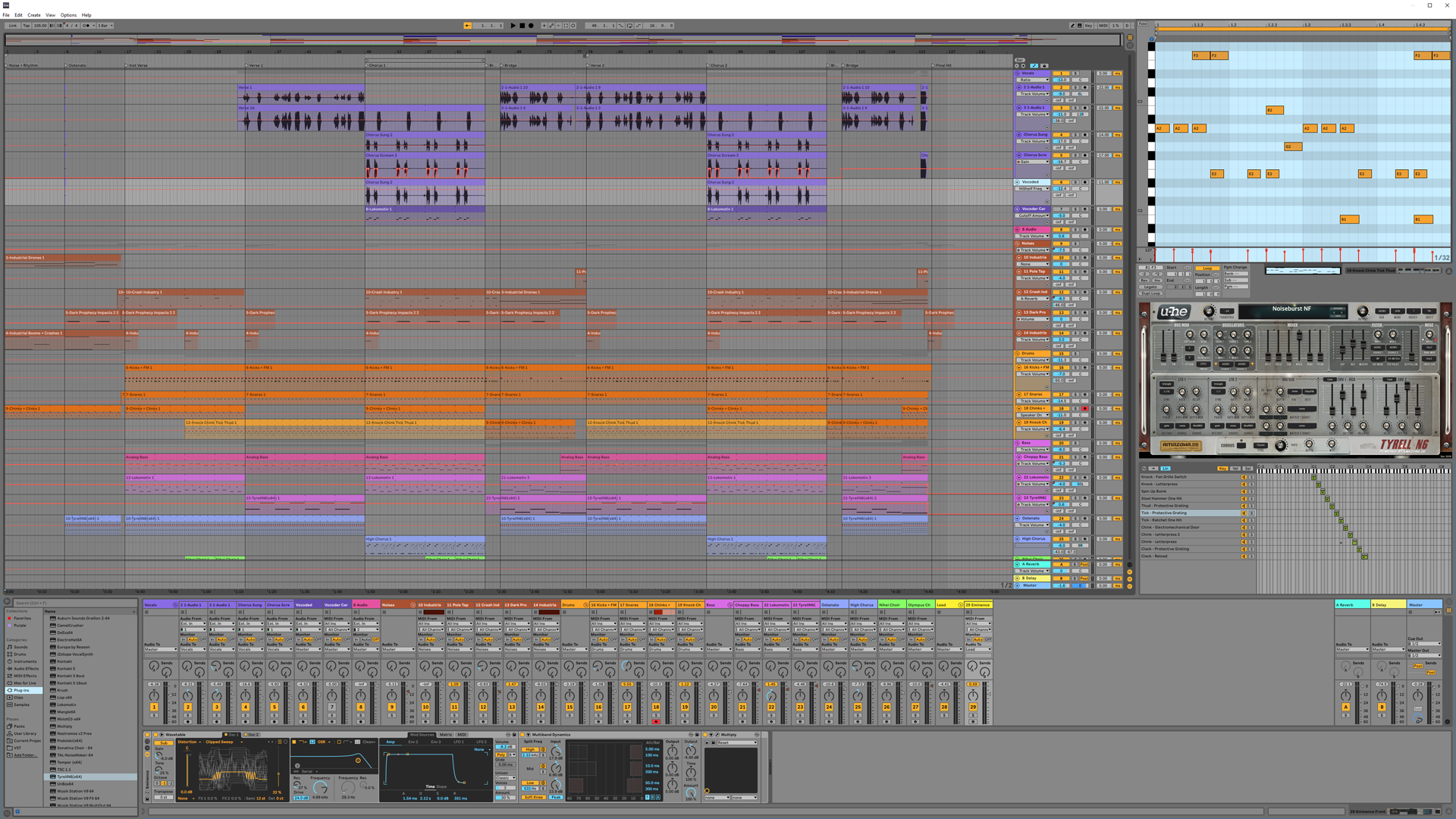Click the Tap tempo button
Screen dimensions: 1456x819
[26, 25]
